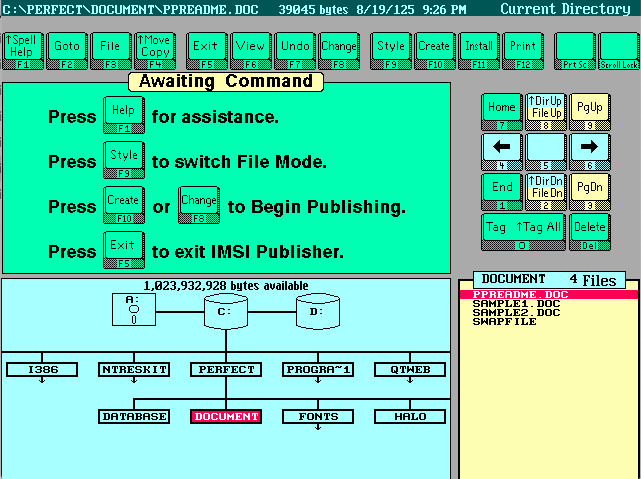
Task: Expand the arrow below NTRESKIT
Action: click(134, 380)
